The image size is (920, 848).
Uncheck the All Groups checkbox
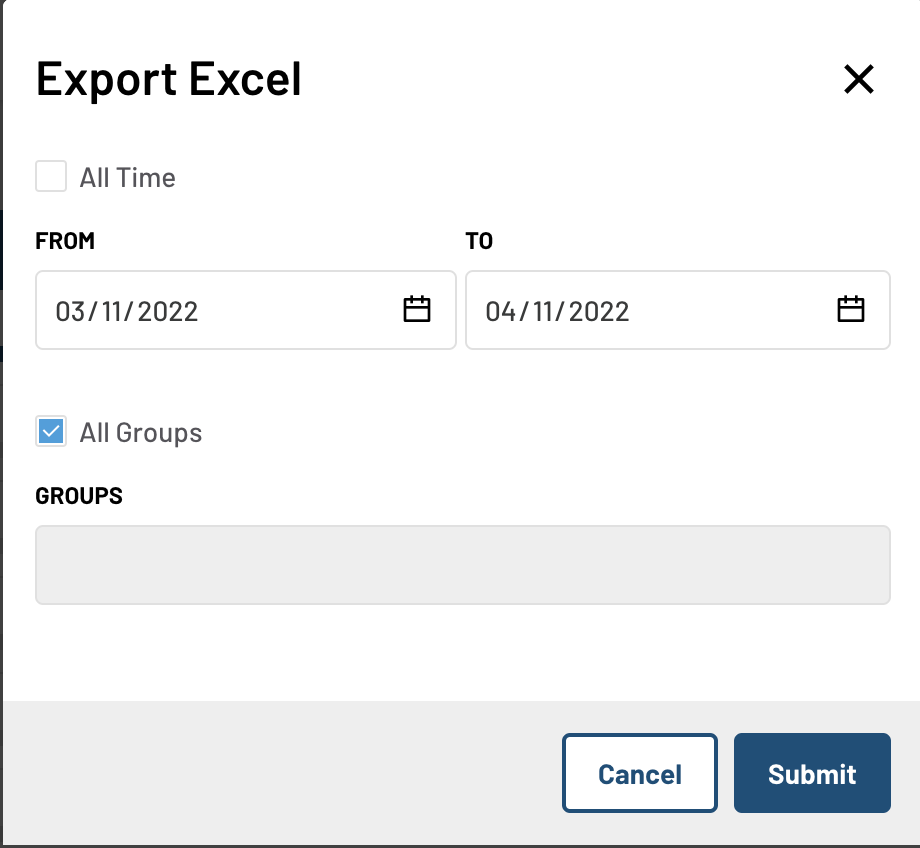point(50,431)
